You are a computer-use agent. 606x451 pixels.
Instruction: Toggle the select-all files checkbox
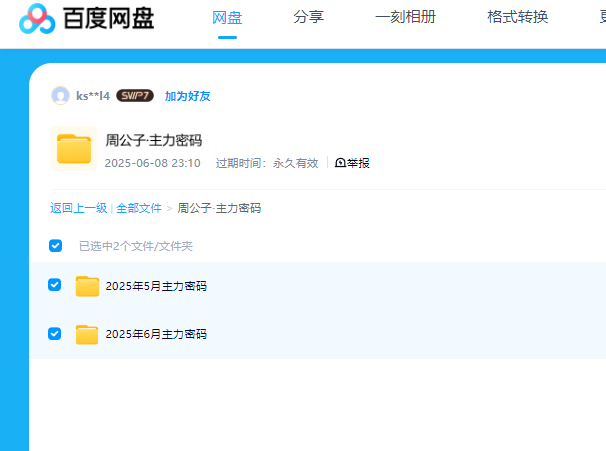tap(56, 245)
